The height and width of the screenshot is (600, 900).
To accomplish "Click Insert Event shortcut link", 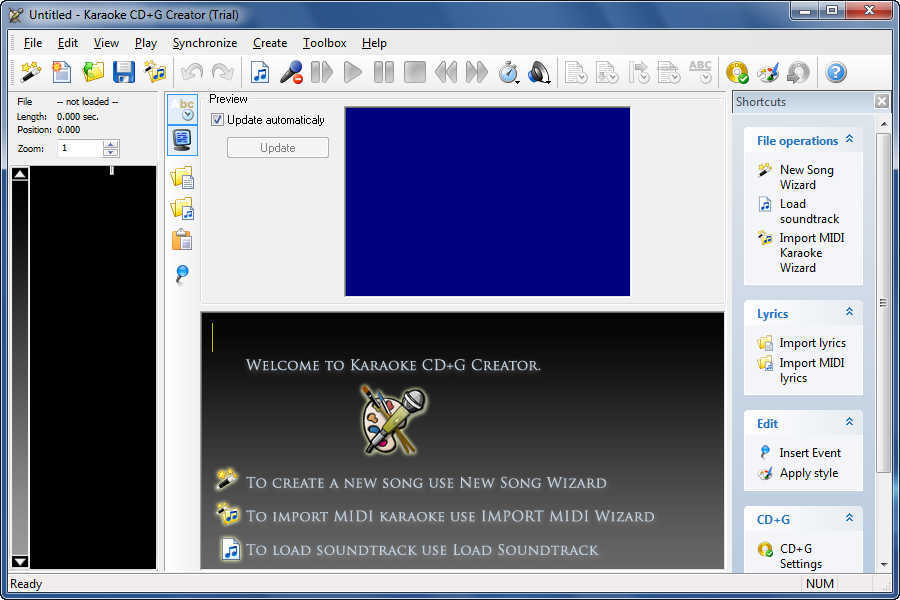I will (x=810, y=453).
